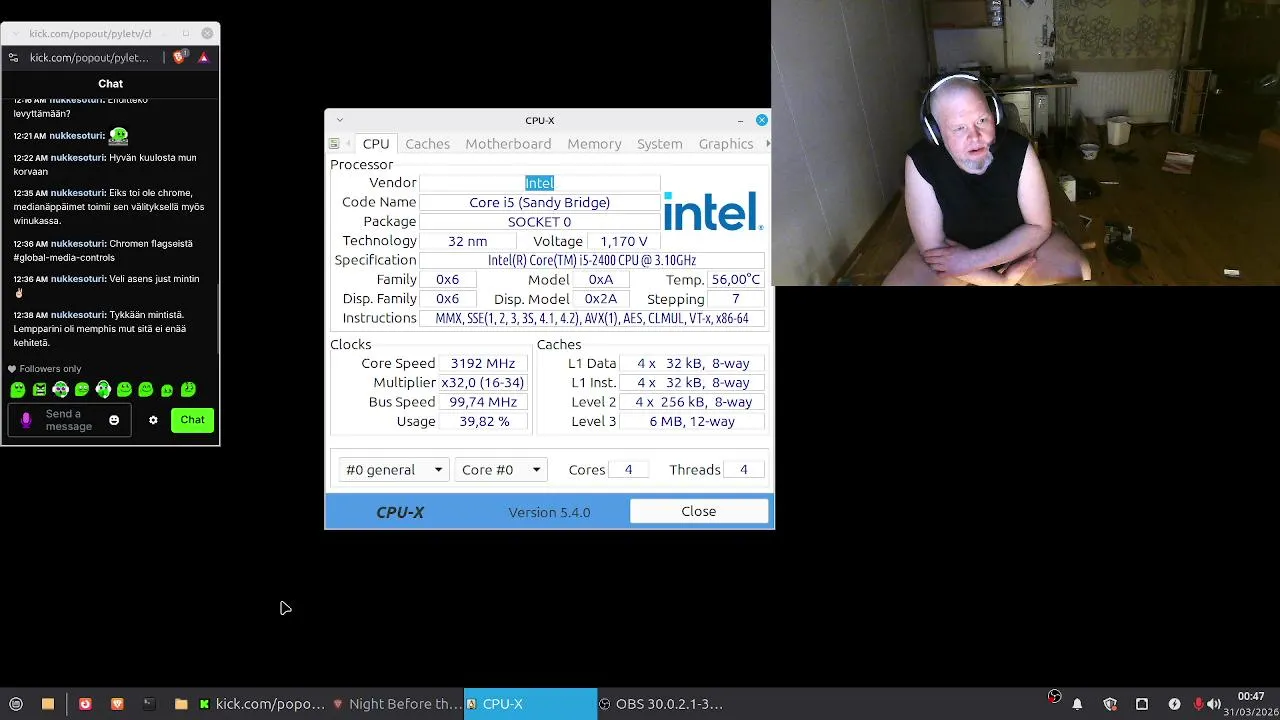Click the kick.com popout address bar

89,58
